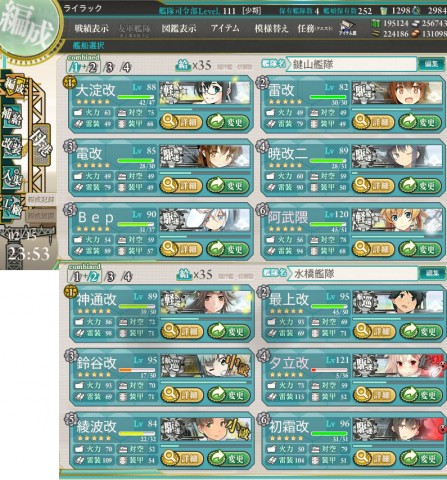Switch to fleet 3 in the upper panel

click(x=109, y=67)
